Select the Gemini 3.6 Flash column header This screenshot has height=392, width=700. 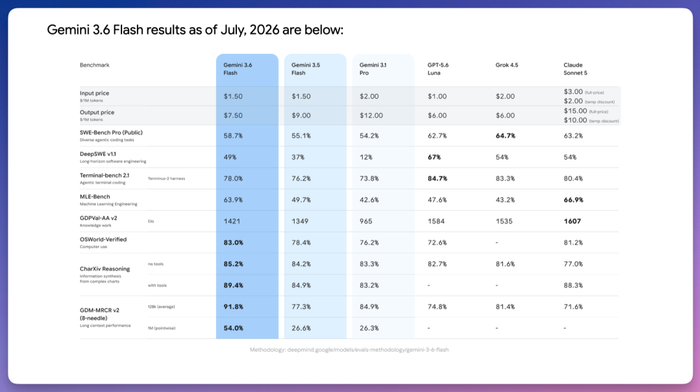[x=238, y=69]
